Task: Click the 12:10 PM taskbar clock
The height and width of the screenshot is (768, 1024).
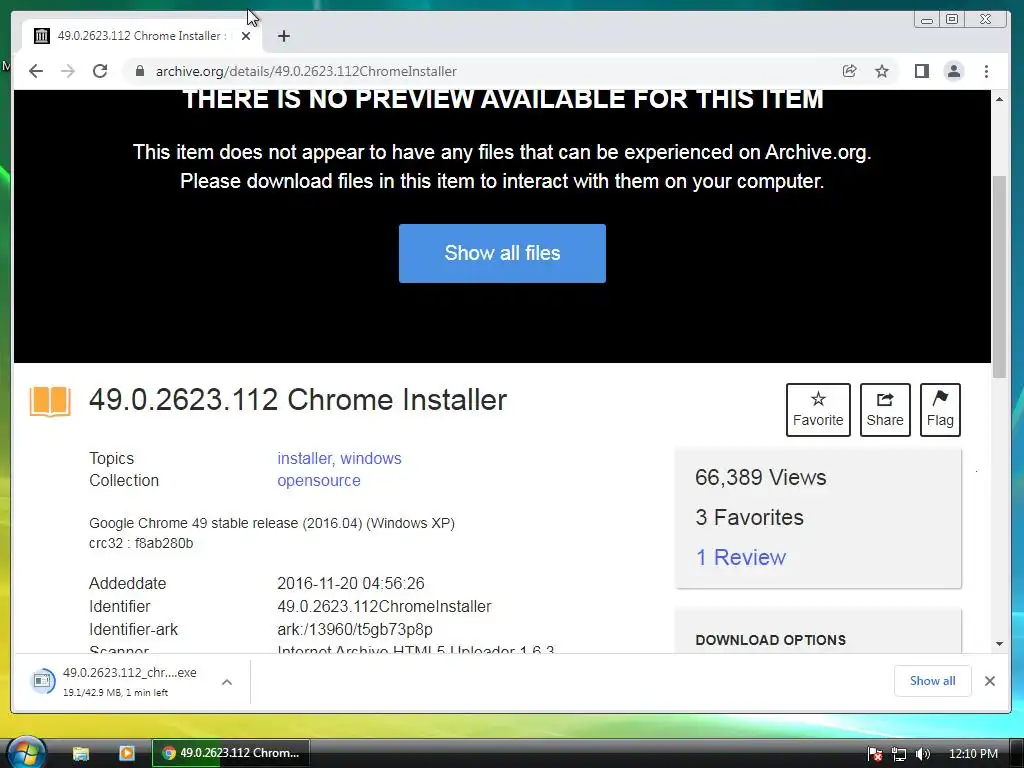Action: [x=973, y=754]
